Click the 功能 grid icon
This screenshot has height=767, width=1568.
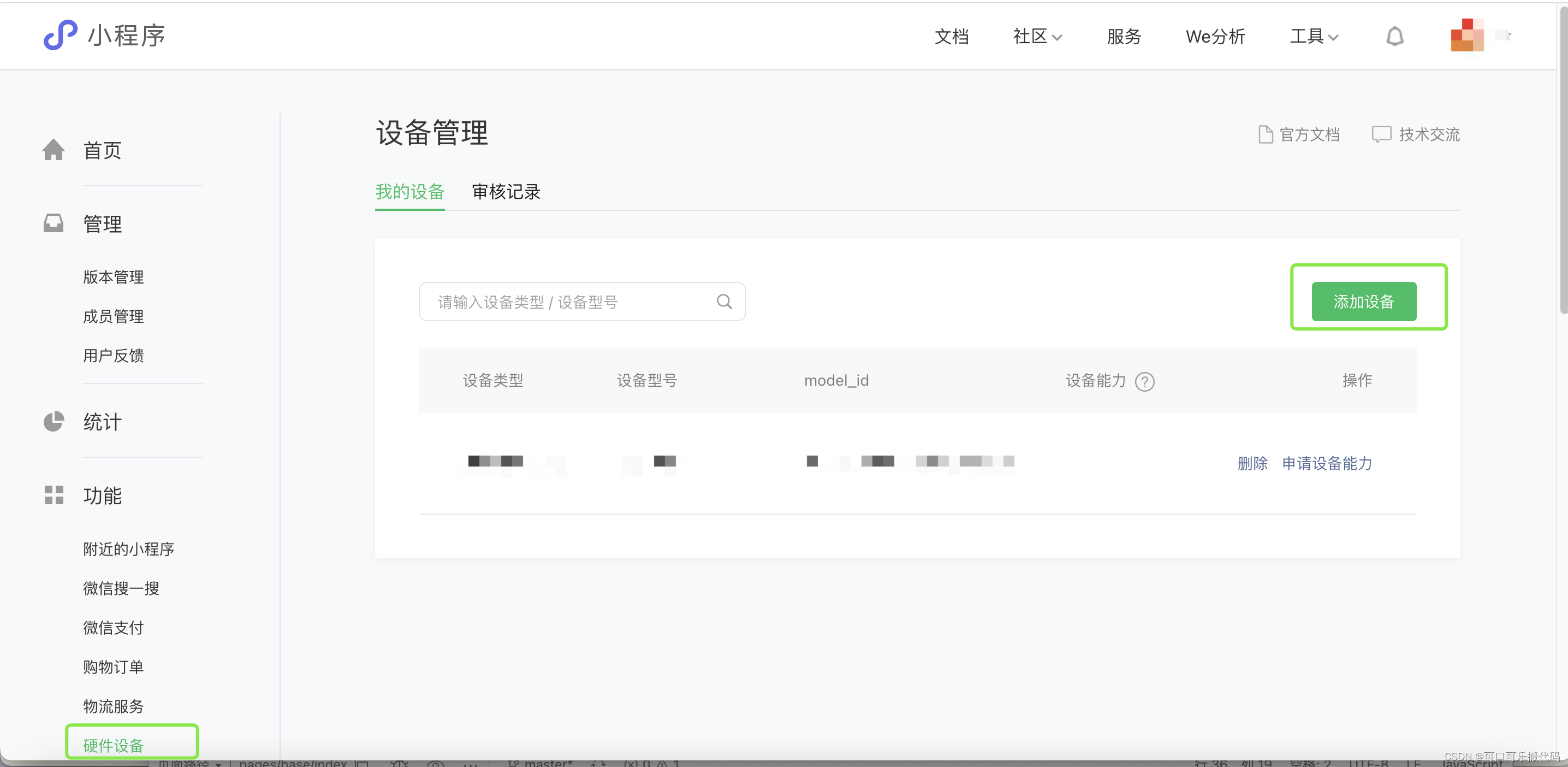pyautogui.click(x=54, y=495)
